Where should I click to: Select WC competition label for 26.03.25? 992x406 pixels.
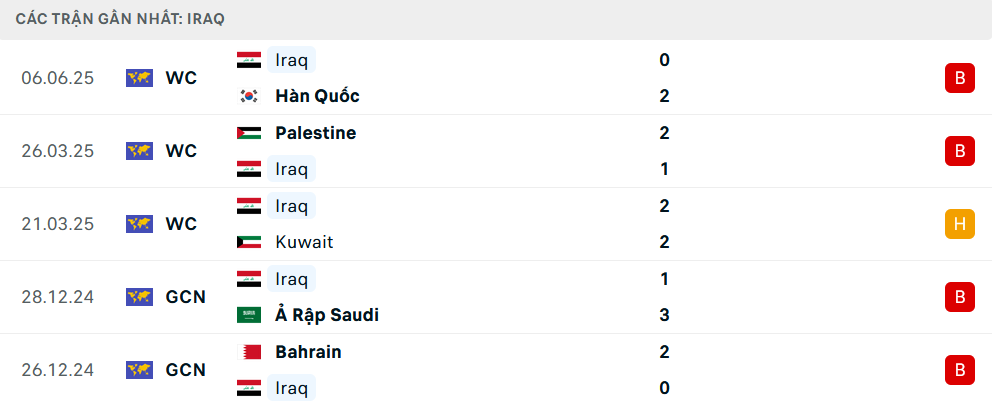(182, 151)
